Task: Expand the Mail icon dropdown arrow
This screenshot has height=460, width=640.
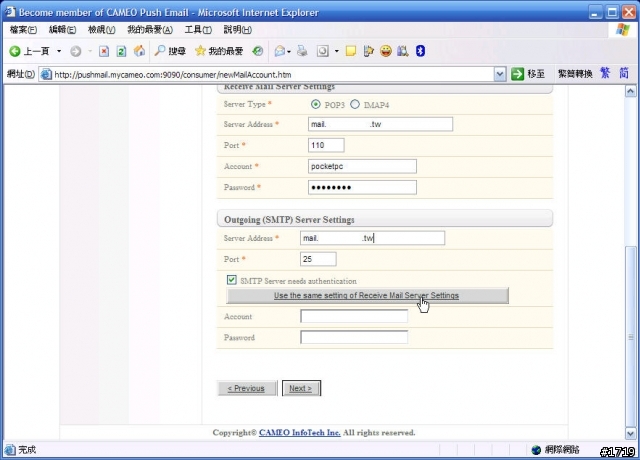Action: click(x=289, y=51)
